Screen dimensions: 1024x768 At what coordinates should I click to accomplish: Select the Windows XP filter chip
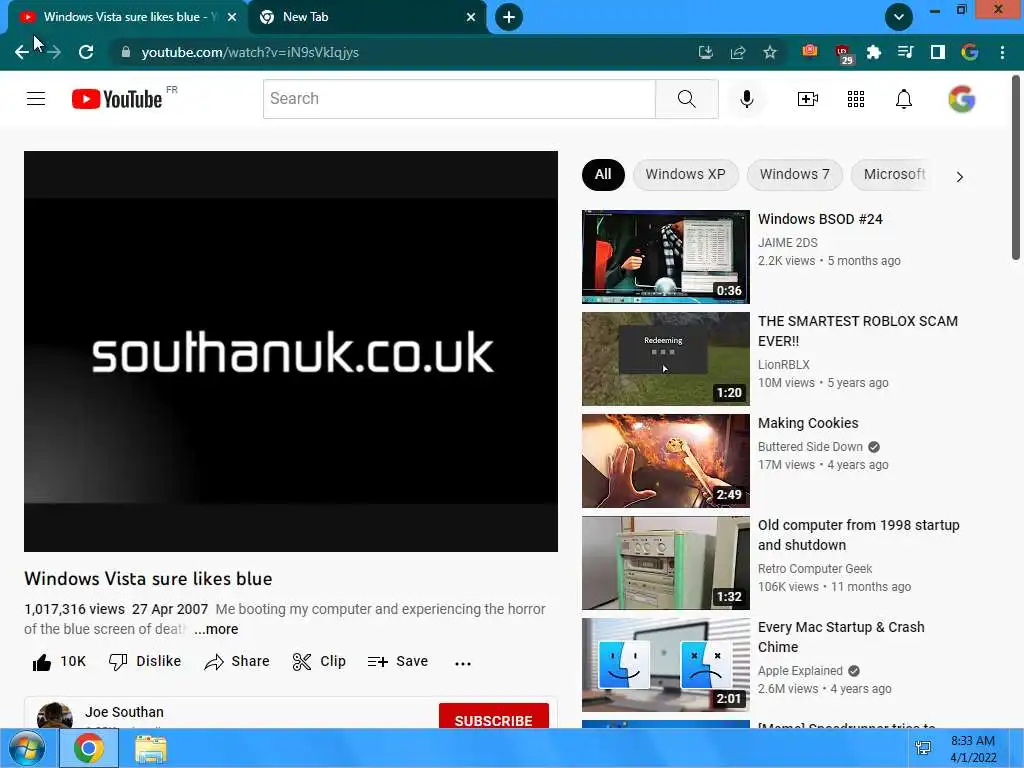[x=685, y=174]
